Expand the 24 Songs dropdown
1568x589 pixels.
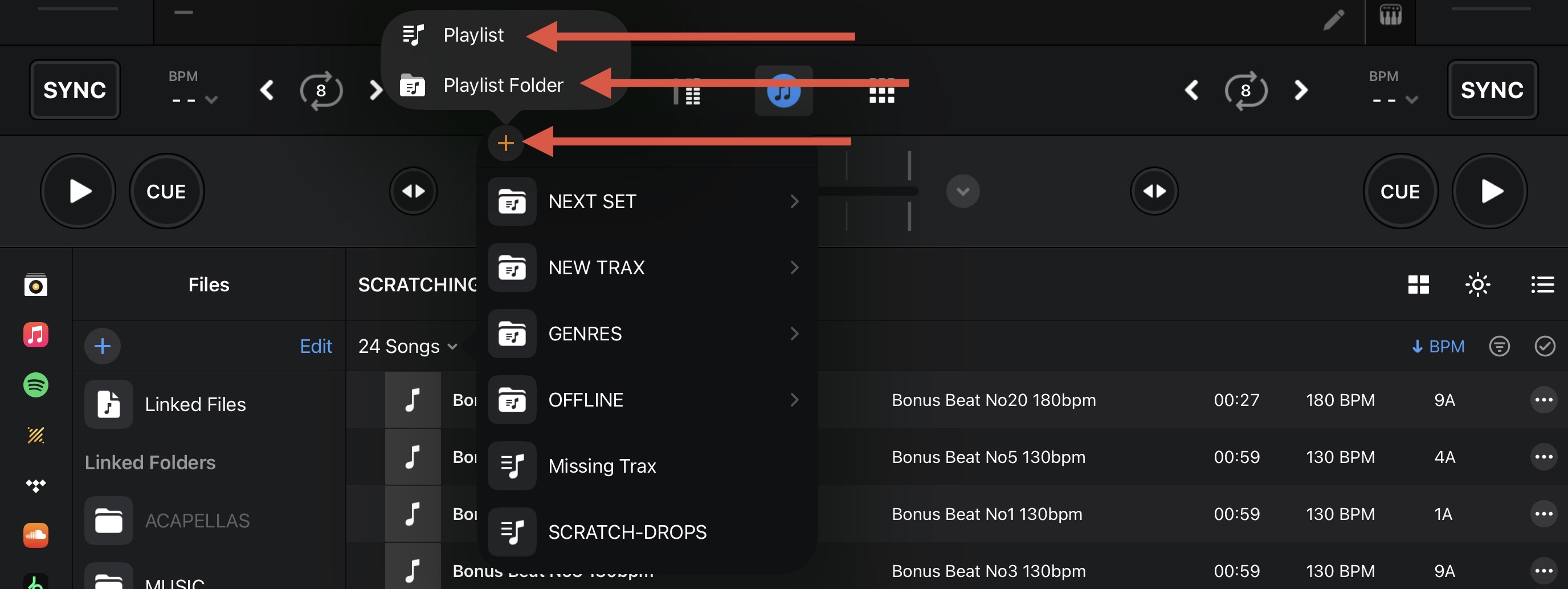[407, 346]
